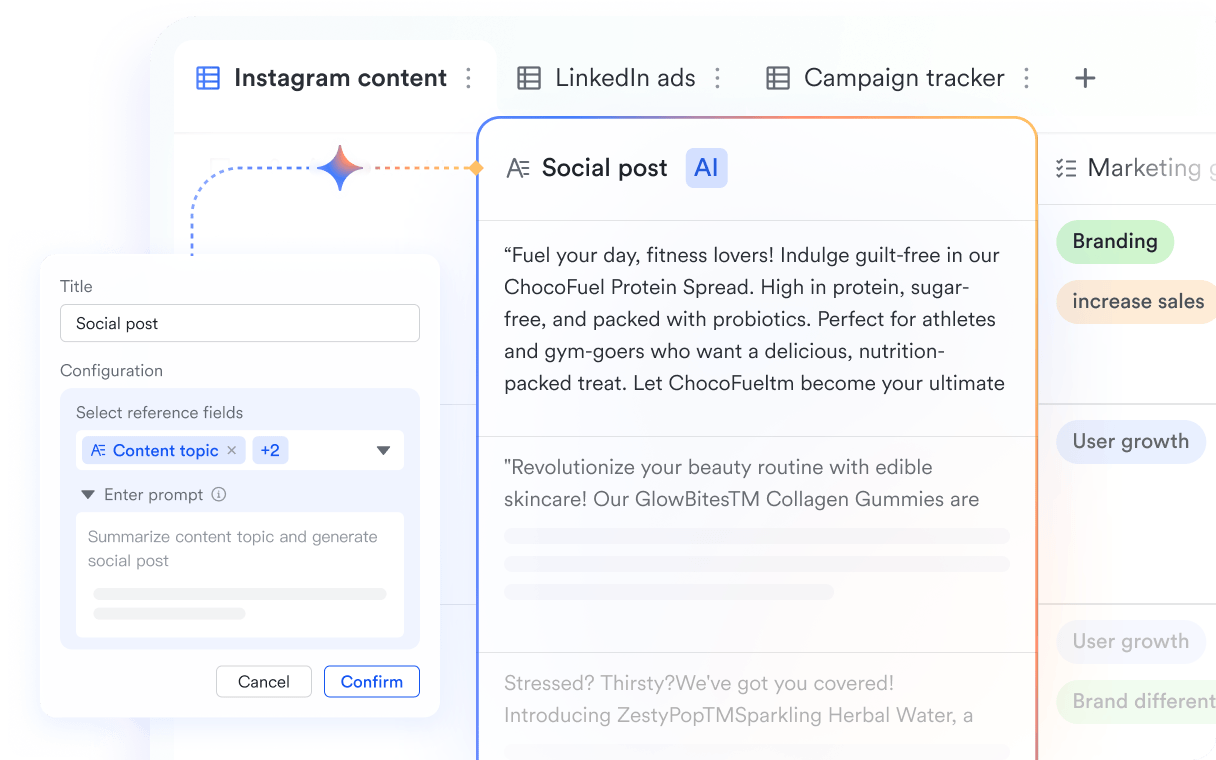Click the info icon next to Enter prompt
The height and width of the screenshot is (760, 1216).
(219, 494)
